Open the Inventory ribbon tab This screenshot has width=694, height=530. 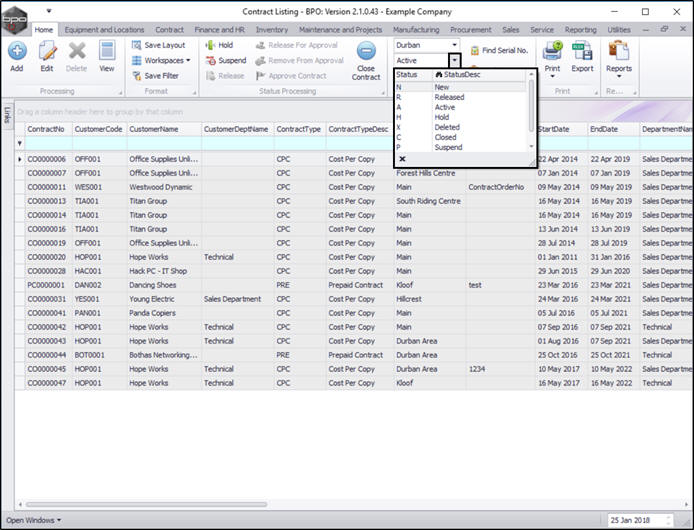pos(272,30)
